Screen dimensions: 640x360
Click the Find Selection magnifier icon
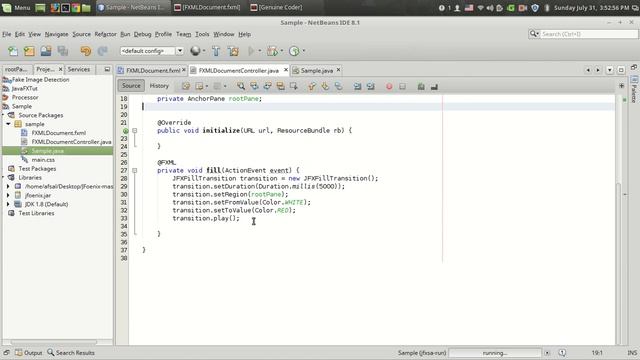(x=241, y=86)
